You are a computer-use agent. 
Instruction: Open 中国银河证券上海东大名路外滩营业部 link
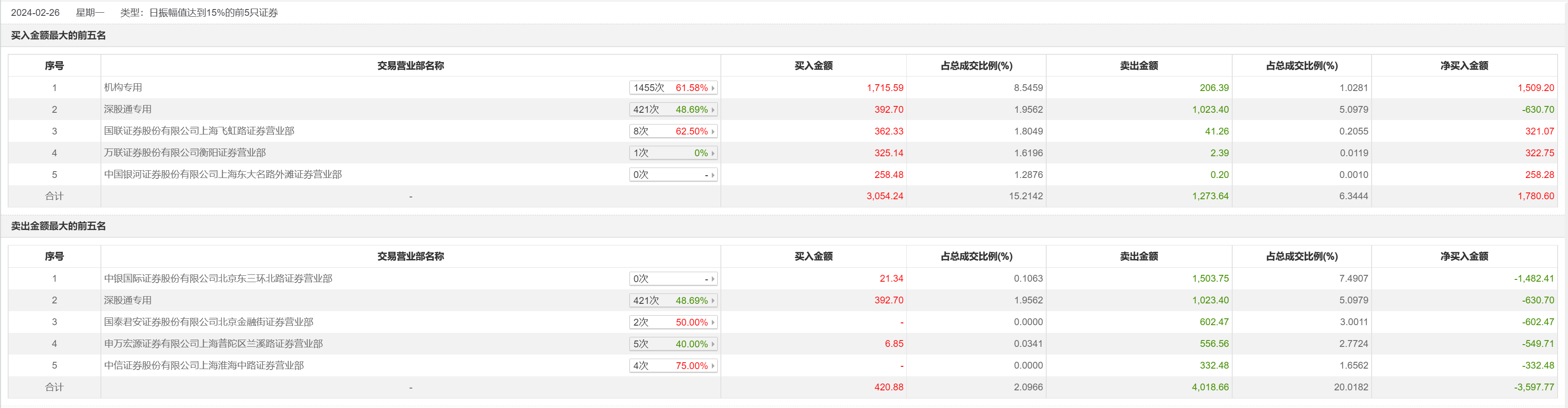click(223, 175)
